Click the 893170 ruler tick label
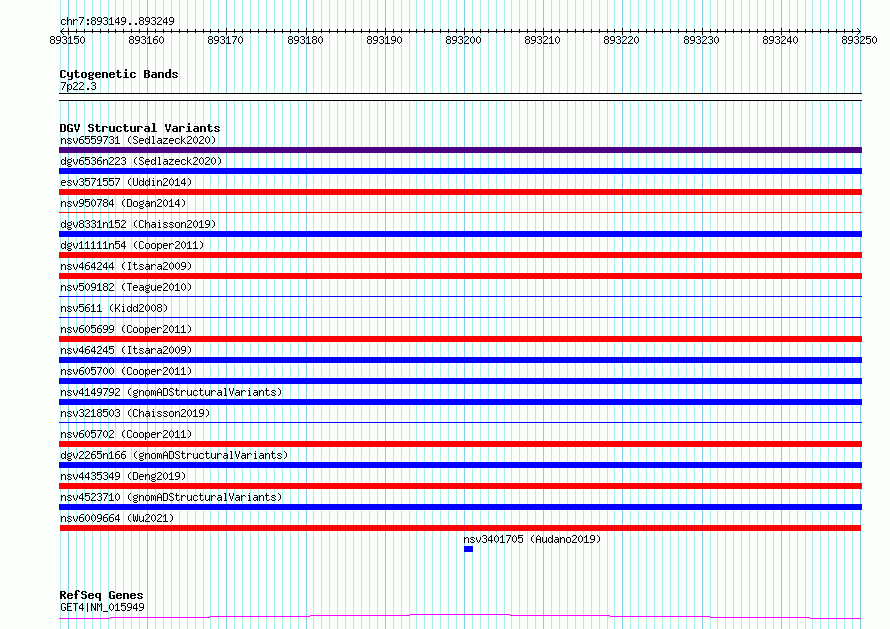The height and width of the screenshot is (629, 890). coord(225,40)
